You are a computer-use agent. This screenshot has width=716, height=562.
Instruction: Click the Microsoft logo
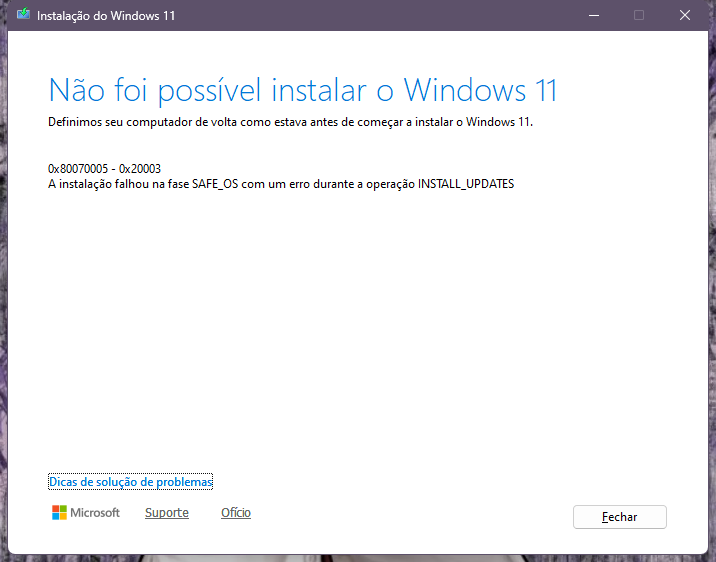coord(86,513)
